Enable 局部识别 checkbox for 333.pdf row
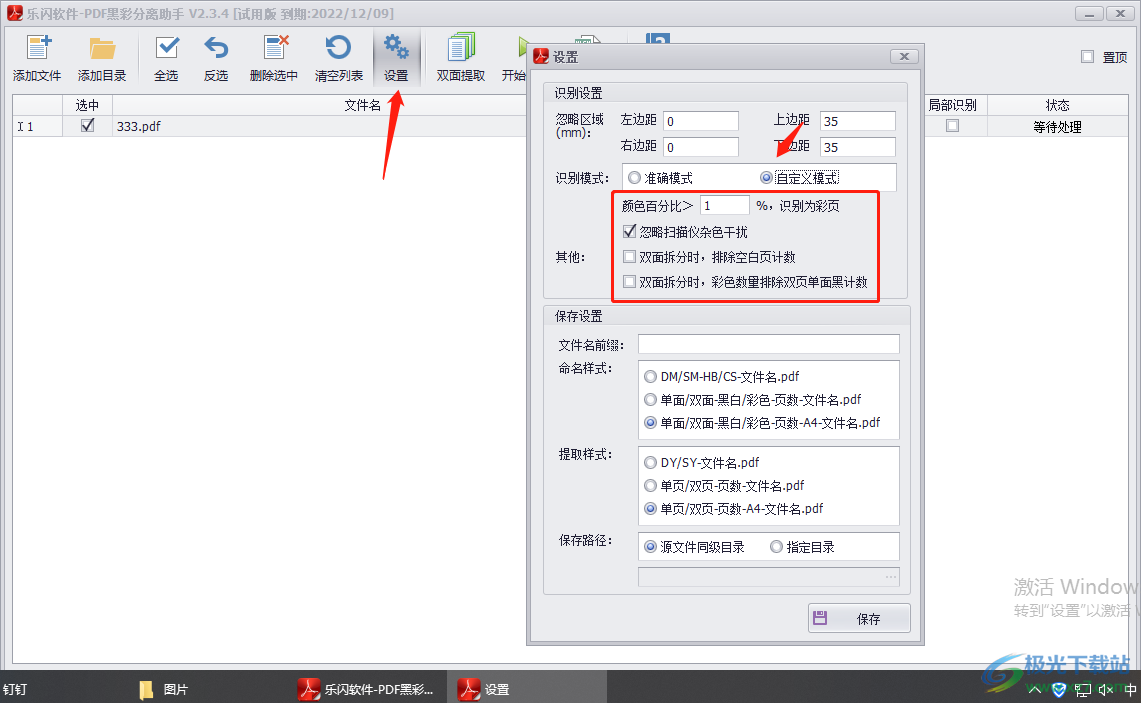The height and width of the screenshot is (703, 1141). (x=952, y=126)
